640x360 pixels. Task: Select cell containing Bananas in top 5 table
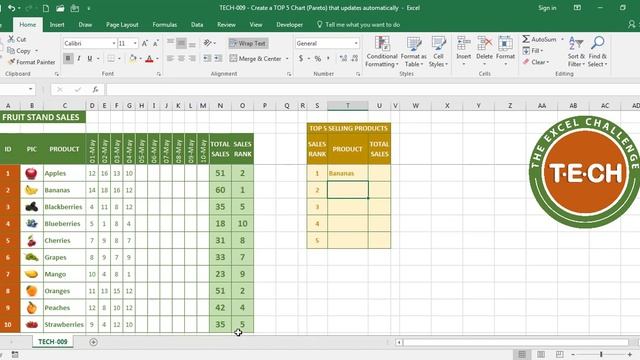click(348, 173)
